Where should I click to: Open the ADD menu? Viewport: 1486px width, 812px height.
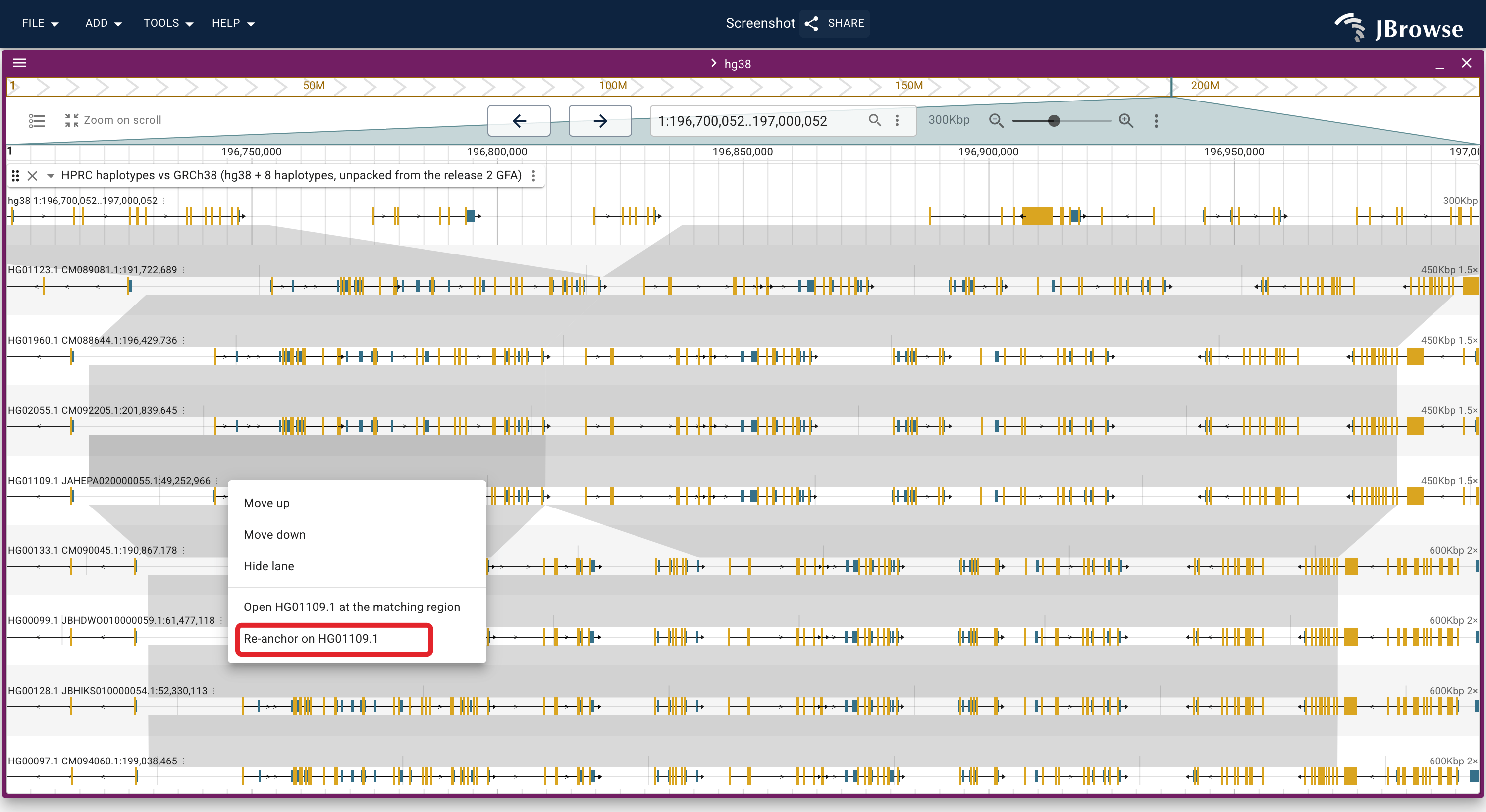[103, 23]
